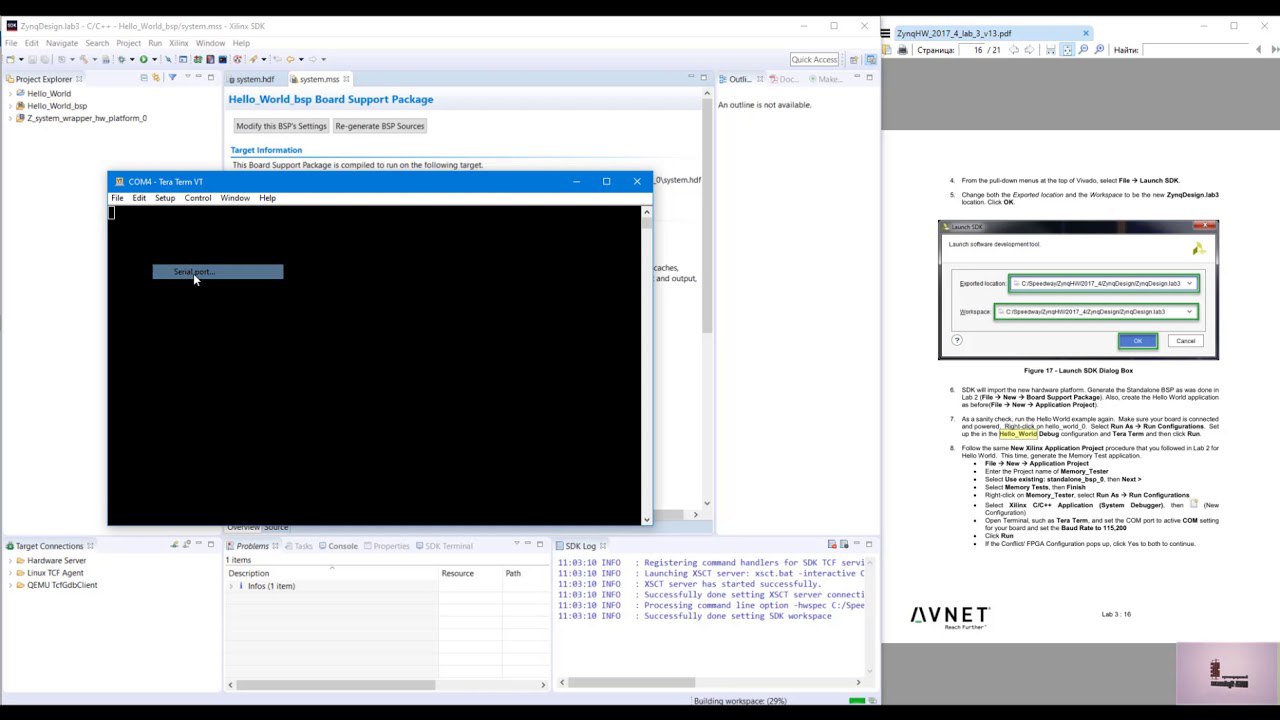1280x720 pixels.
Task: Click the New wizard icon in SDK toolbar
Action: [x=10, y=59]
